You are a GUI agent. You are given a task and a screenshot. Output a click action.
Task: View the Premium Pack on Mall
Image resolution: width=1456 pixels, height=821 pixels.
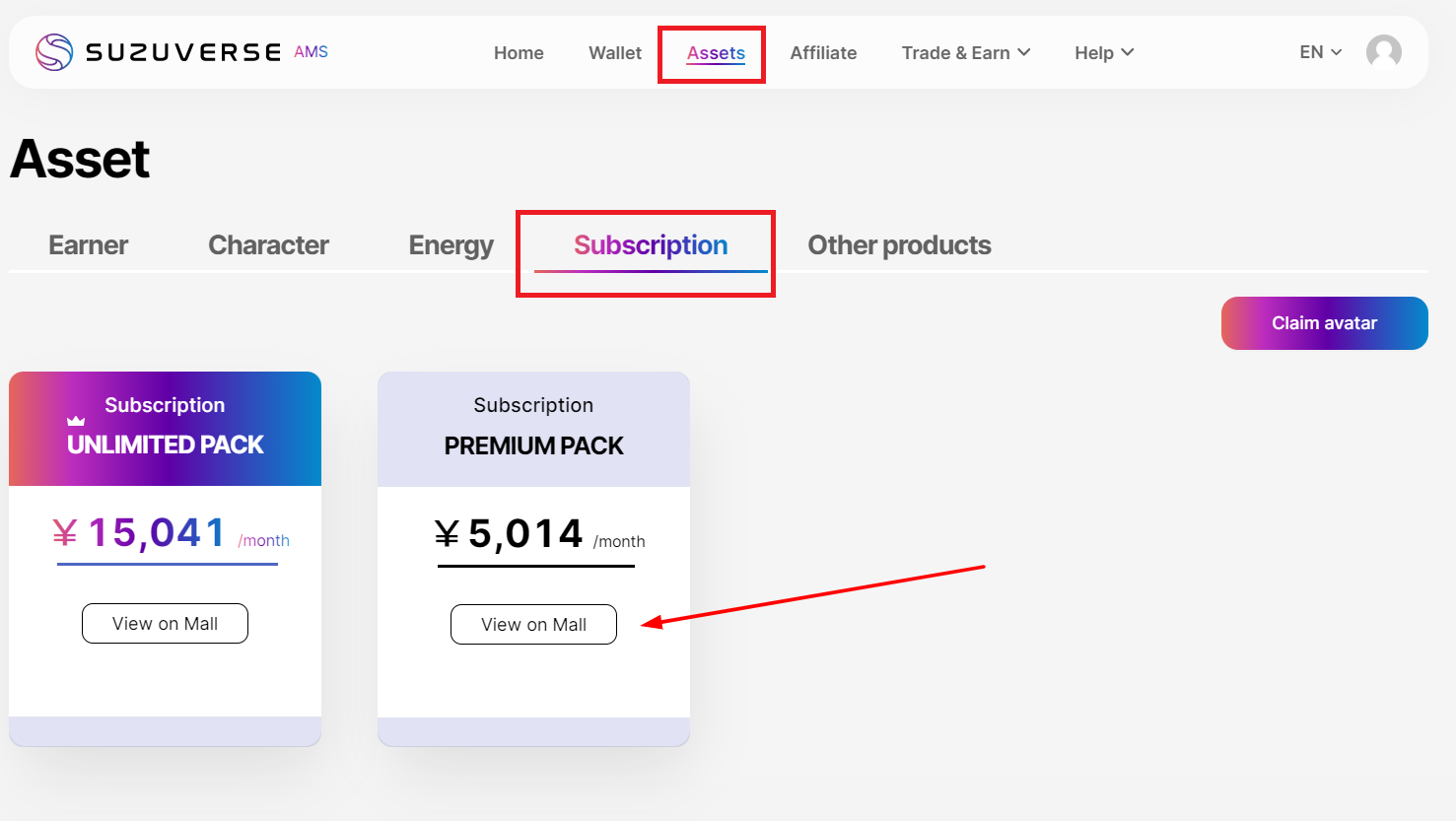point(533,625)
